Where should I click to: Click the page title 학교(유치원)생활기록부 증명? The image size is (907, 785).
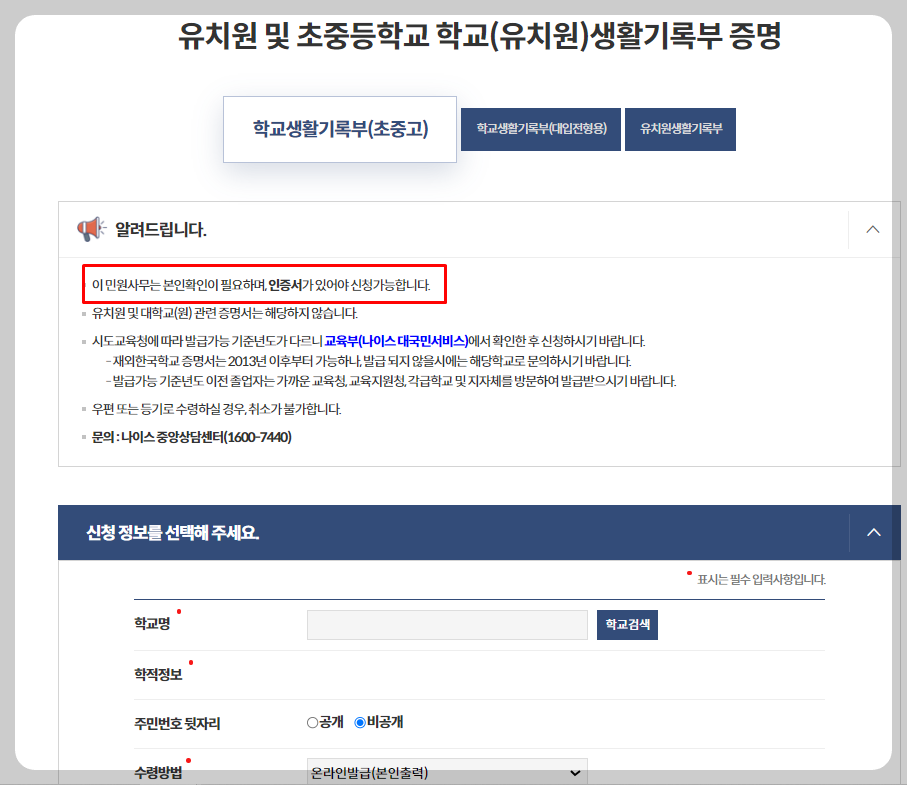(x=480, y=36)
